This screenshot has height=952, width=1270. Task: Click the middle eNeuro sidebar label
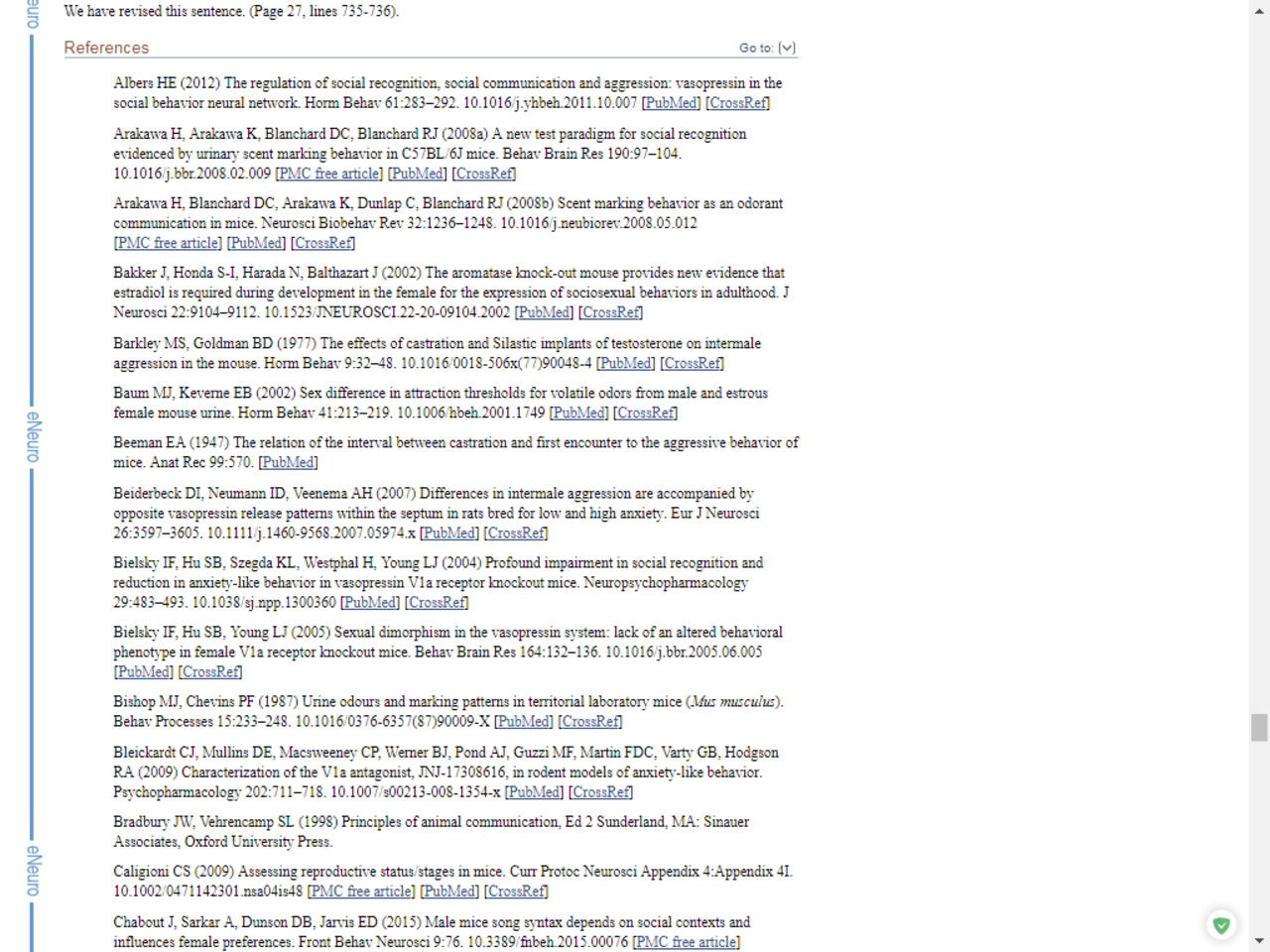pyautogui.click(x=33, y=437)
